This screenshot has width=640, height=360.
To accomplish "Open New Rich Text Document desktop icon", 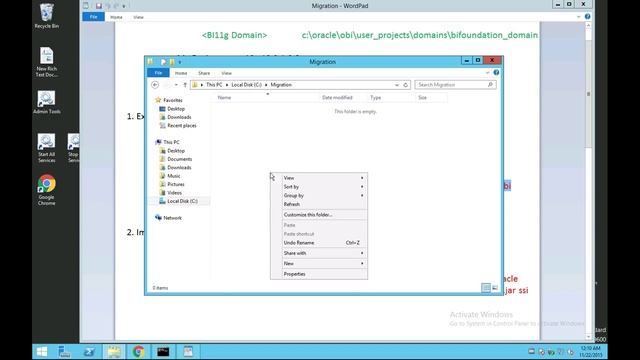I will click(x=47, y=62).
